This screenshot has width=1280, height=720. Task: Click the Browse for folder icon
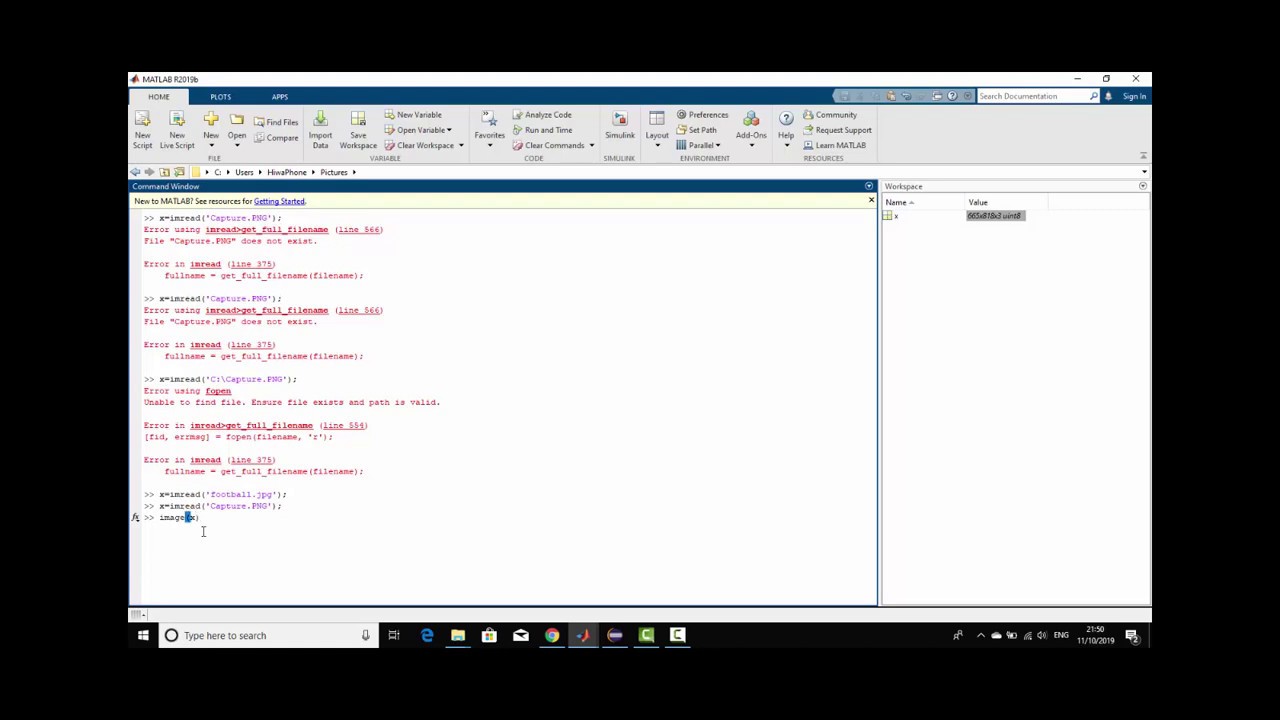coord(179,172)
